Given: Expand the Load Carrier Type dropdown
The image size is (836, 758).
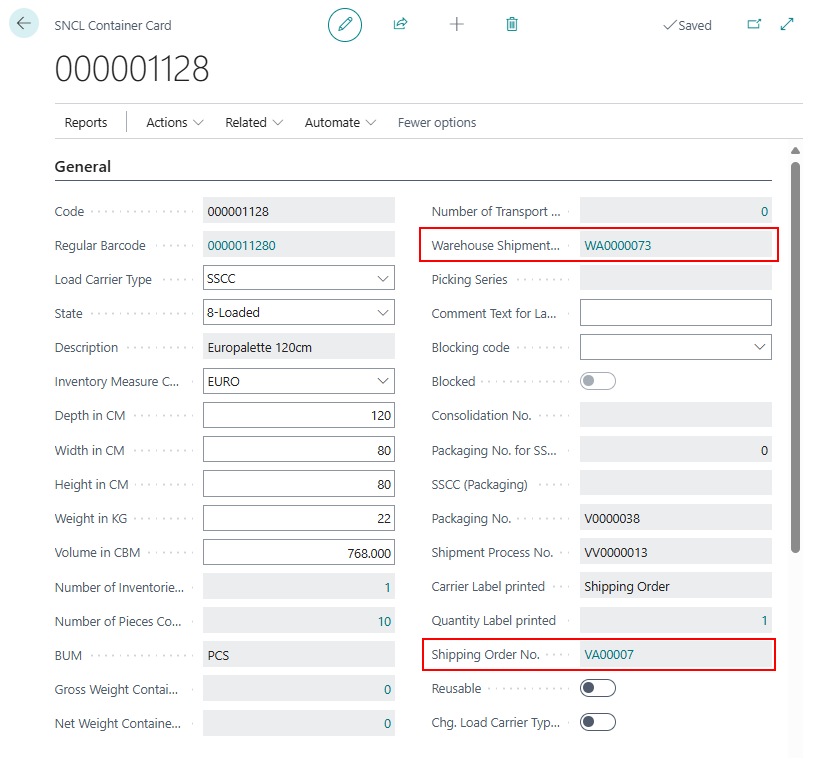Looking at the screenshot, I should pos(383,279).
